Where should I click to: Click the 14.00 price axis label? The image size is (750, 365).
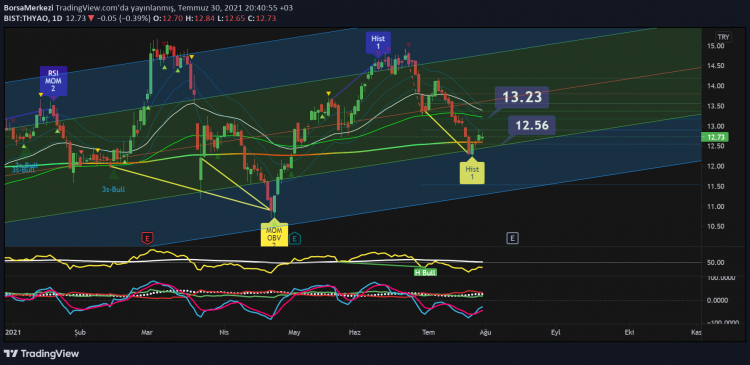coord(715,86)
